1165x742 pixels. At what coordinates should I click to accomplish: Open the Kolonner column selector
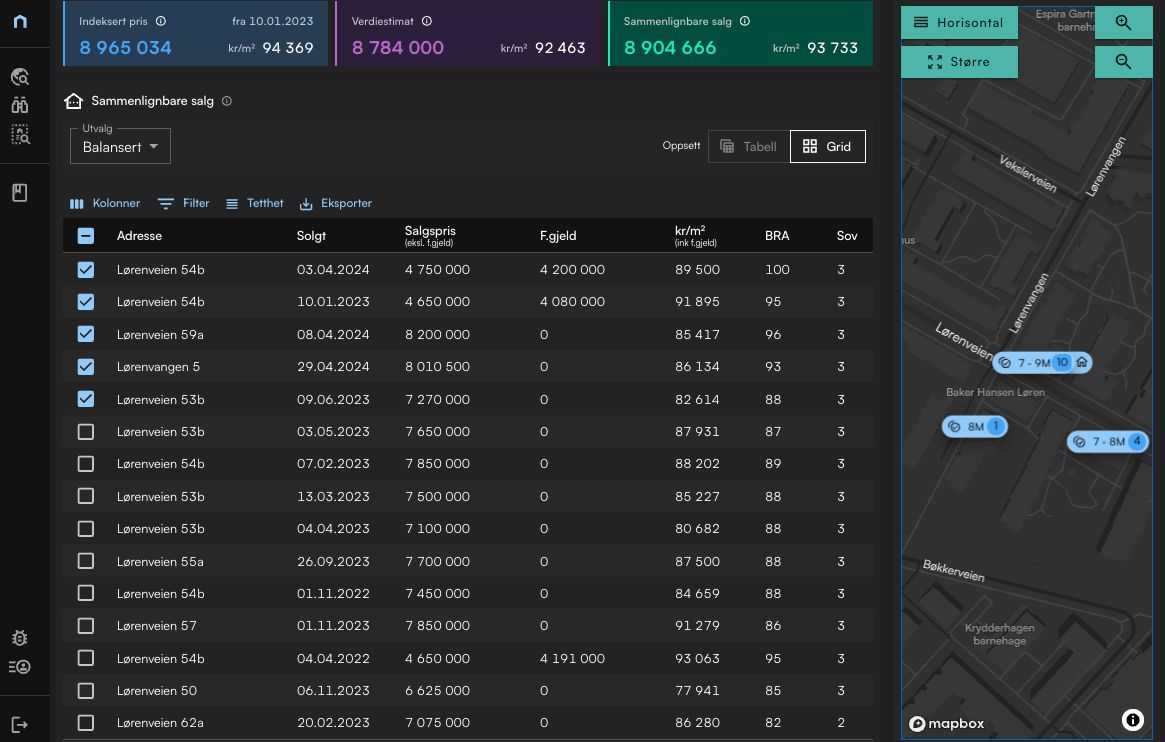(105, 203)
